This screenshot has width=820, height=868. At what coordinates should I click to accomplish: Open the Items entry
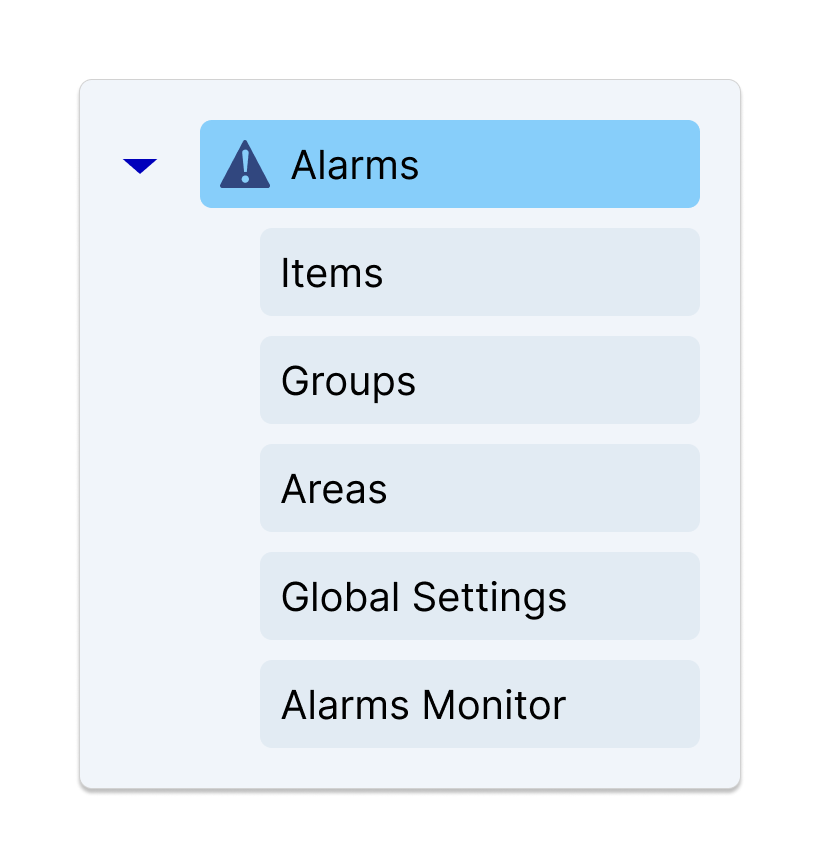[x=479, y=272]
